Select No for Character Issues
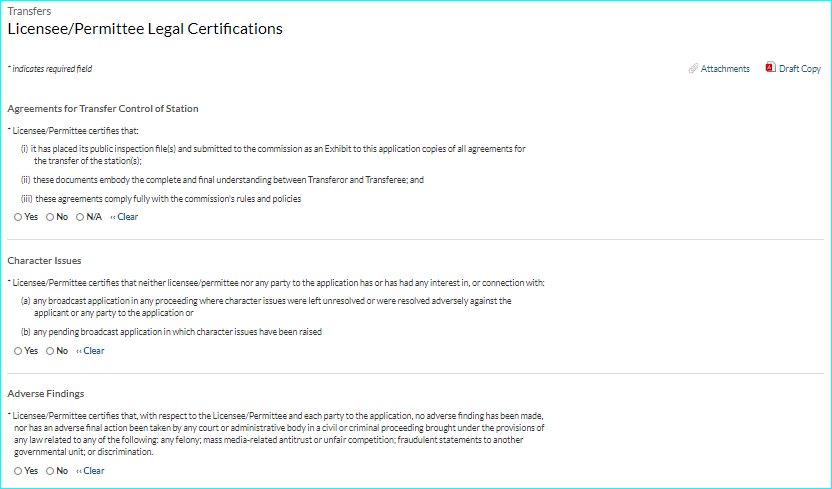Screen dimensions: 832x489 (x=50, y=351)
